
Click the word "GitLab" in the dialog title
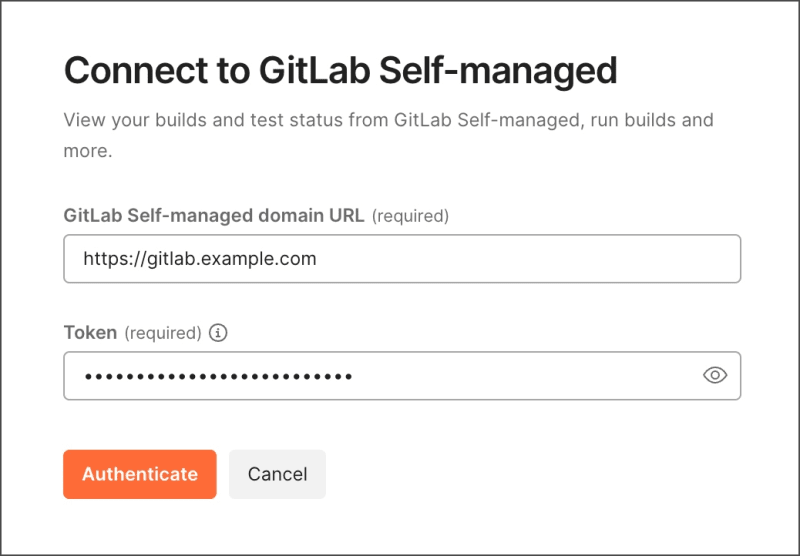[x=306, y=71]
